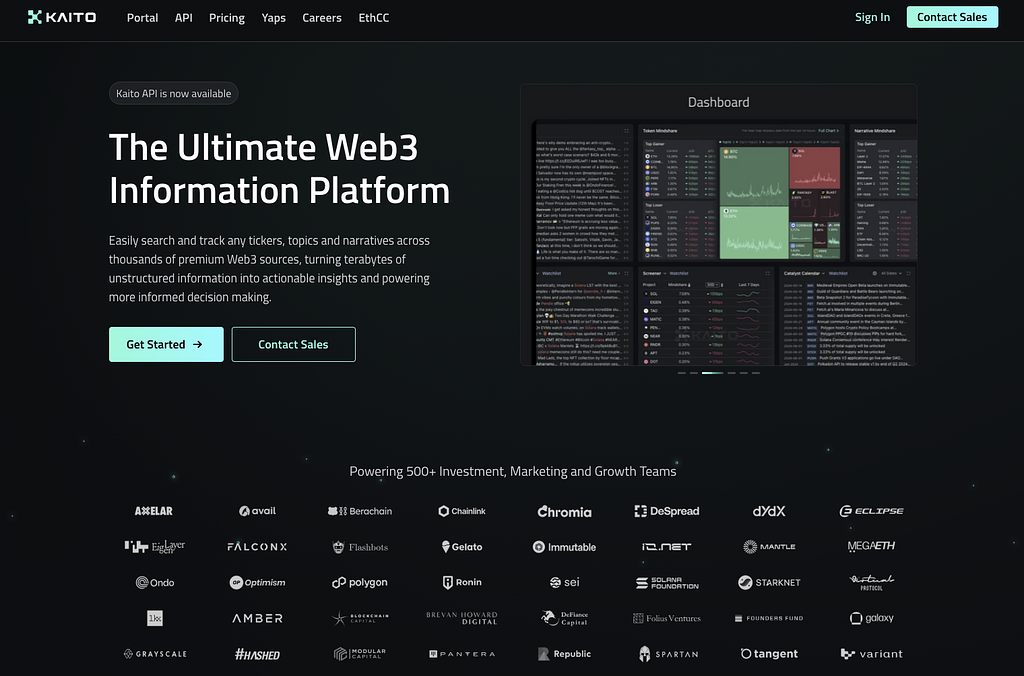Open the Yaps navigation item
The image size is (1024, 676).
click(274, 17)
